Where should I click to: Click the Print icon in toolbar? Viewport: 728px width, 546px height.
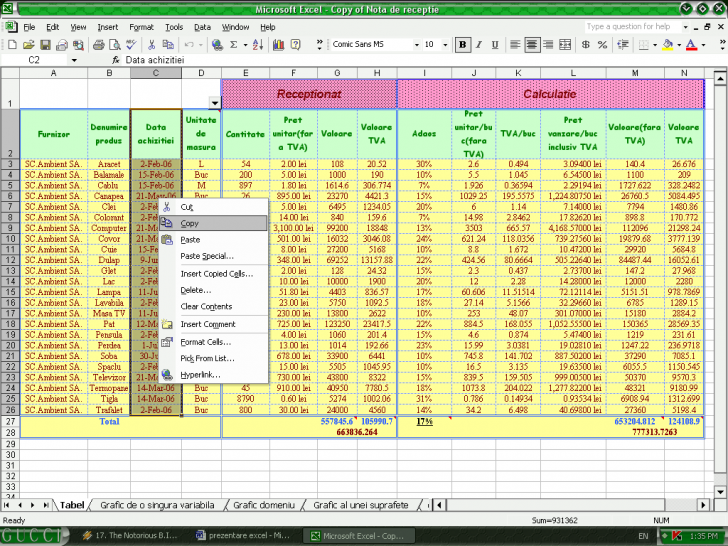(98, 45)
